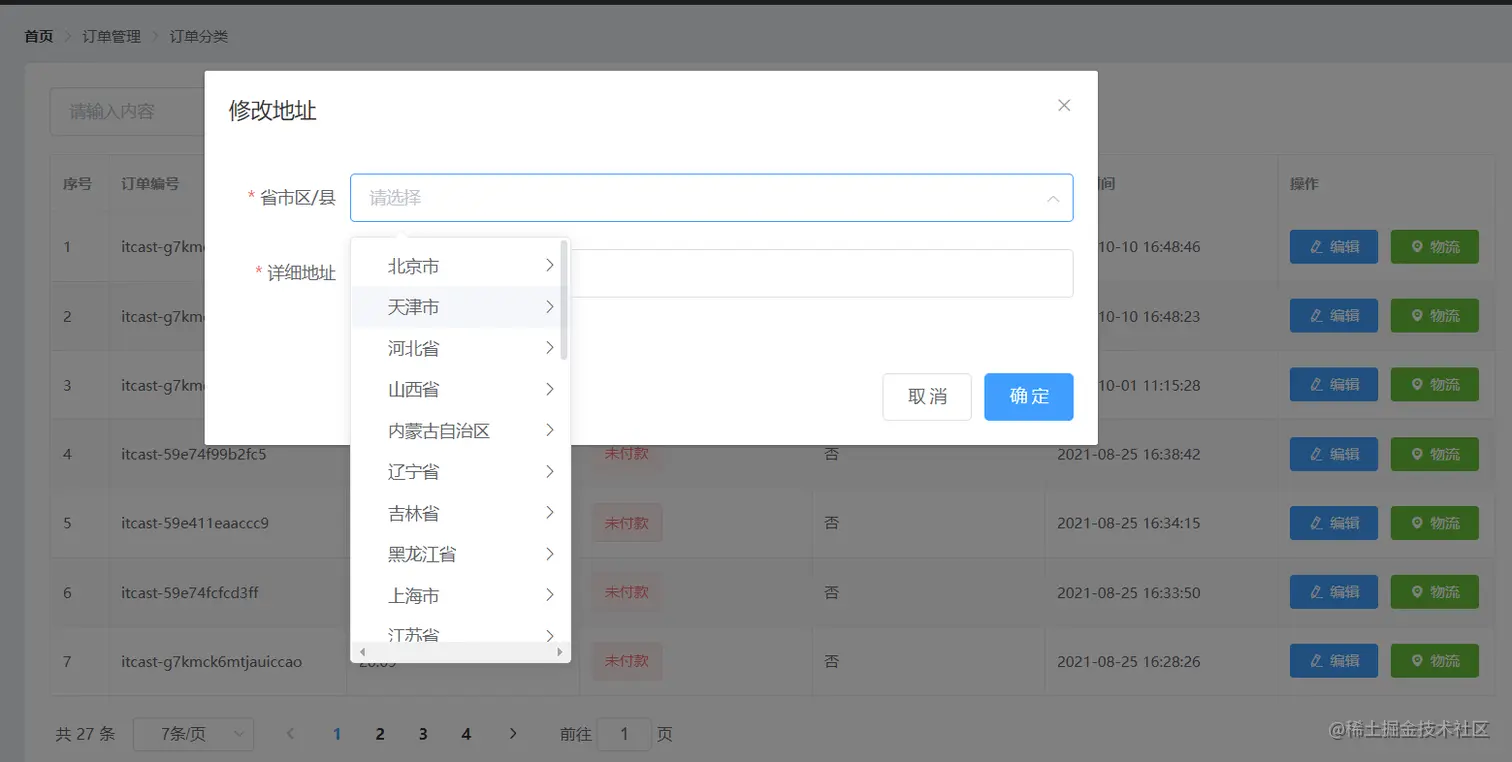The height and width of the screenshot is (762, 1512).
Task: Jump to page 2
Action: pyautogui.click(x=380, y=734)
